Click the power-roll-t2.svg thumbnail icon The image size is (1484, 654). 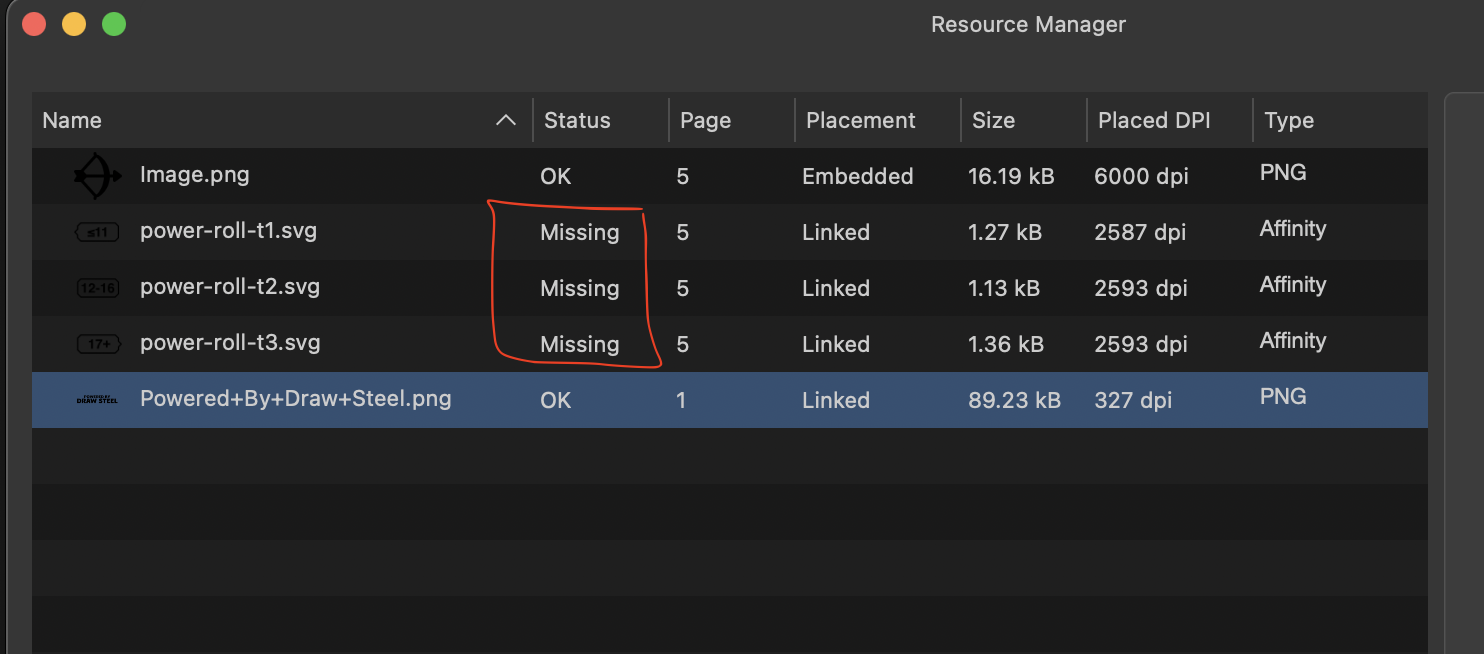[97, 289]
